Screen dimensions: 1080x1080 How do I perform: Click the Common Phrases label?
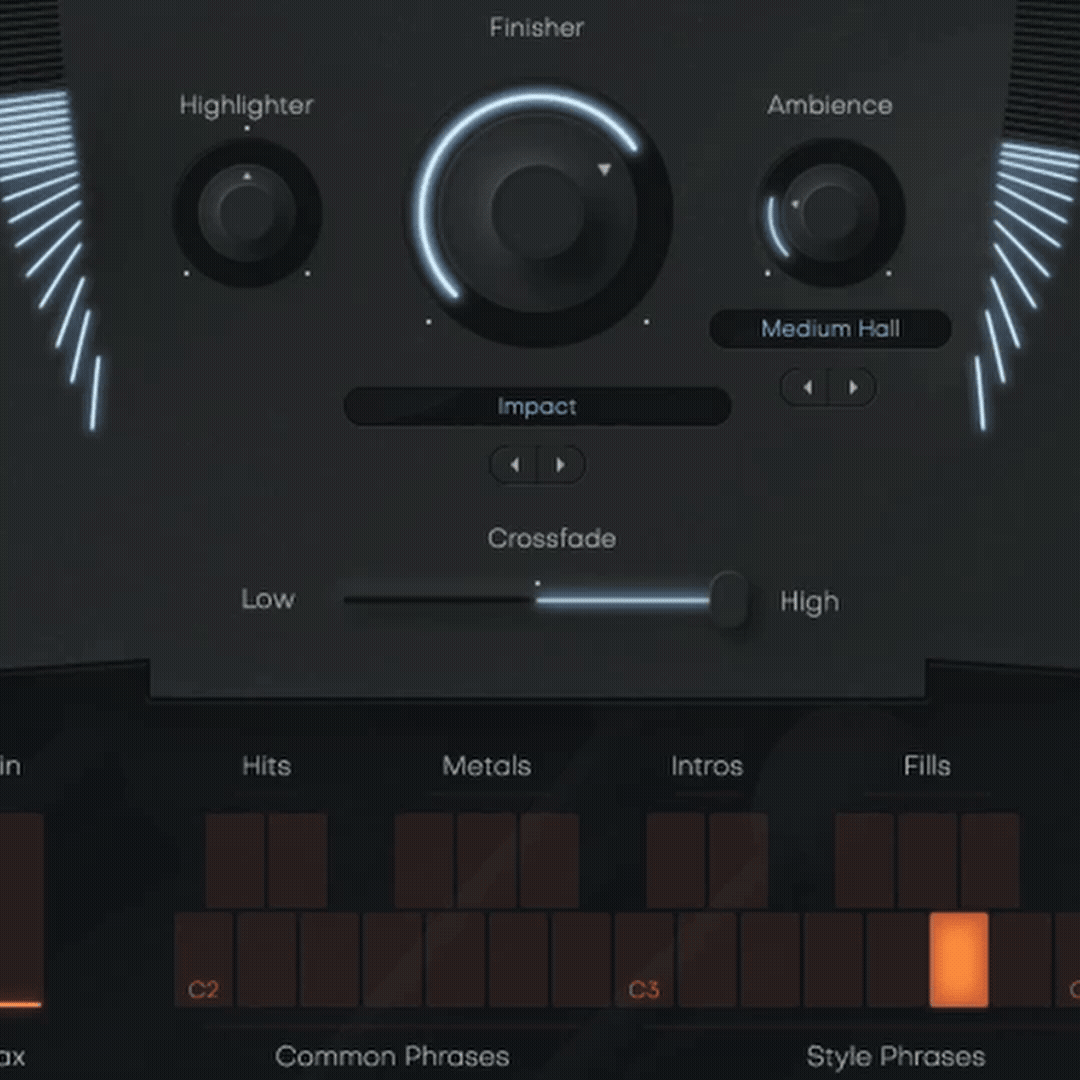point(393,1057)
